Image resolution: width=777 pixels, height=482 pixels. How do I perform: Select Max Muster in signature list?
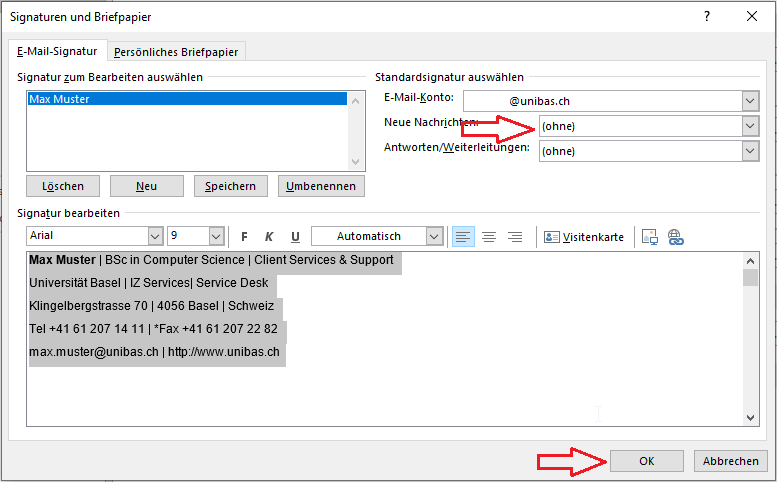coord(187,99)
